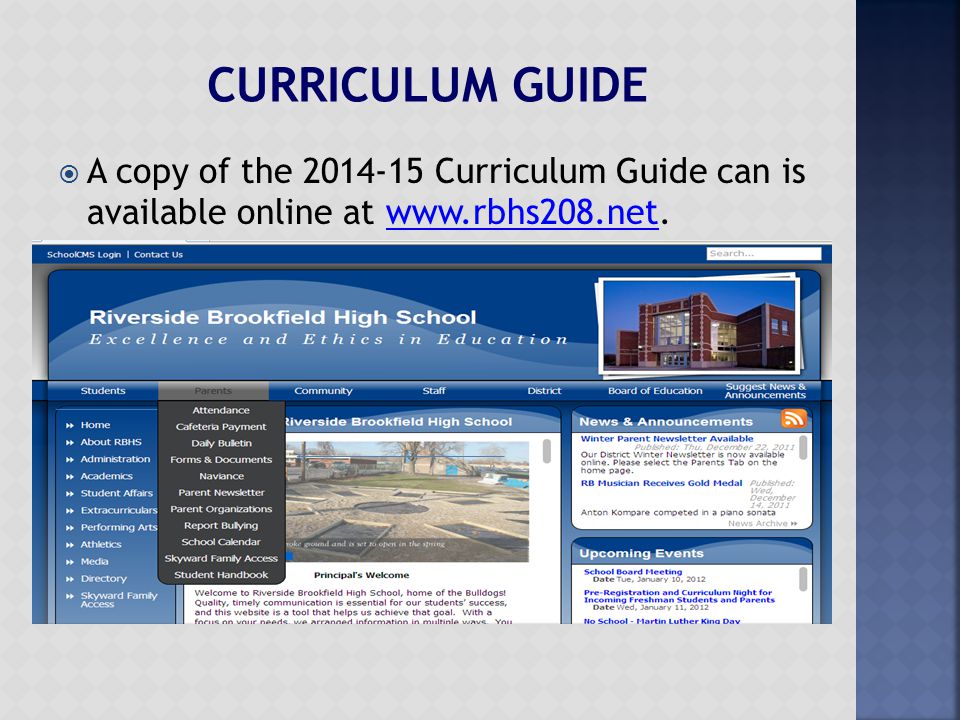
Task: Click the school building photo thumbnail
Action: [699, 325]
